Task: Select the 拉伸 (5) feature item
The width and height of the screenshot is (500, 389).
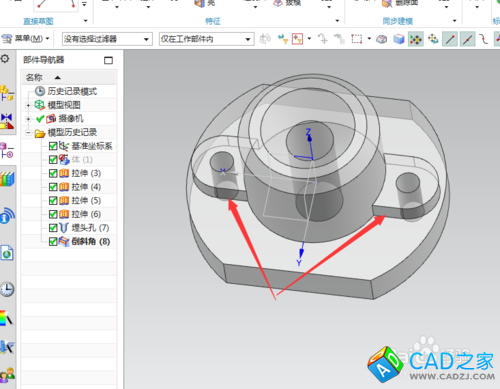Action: coord(86,201)
